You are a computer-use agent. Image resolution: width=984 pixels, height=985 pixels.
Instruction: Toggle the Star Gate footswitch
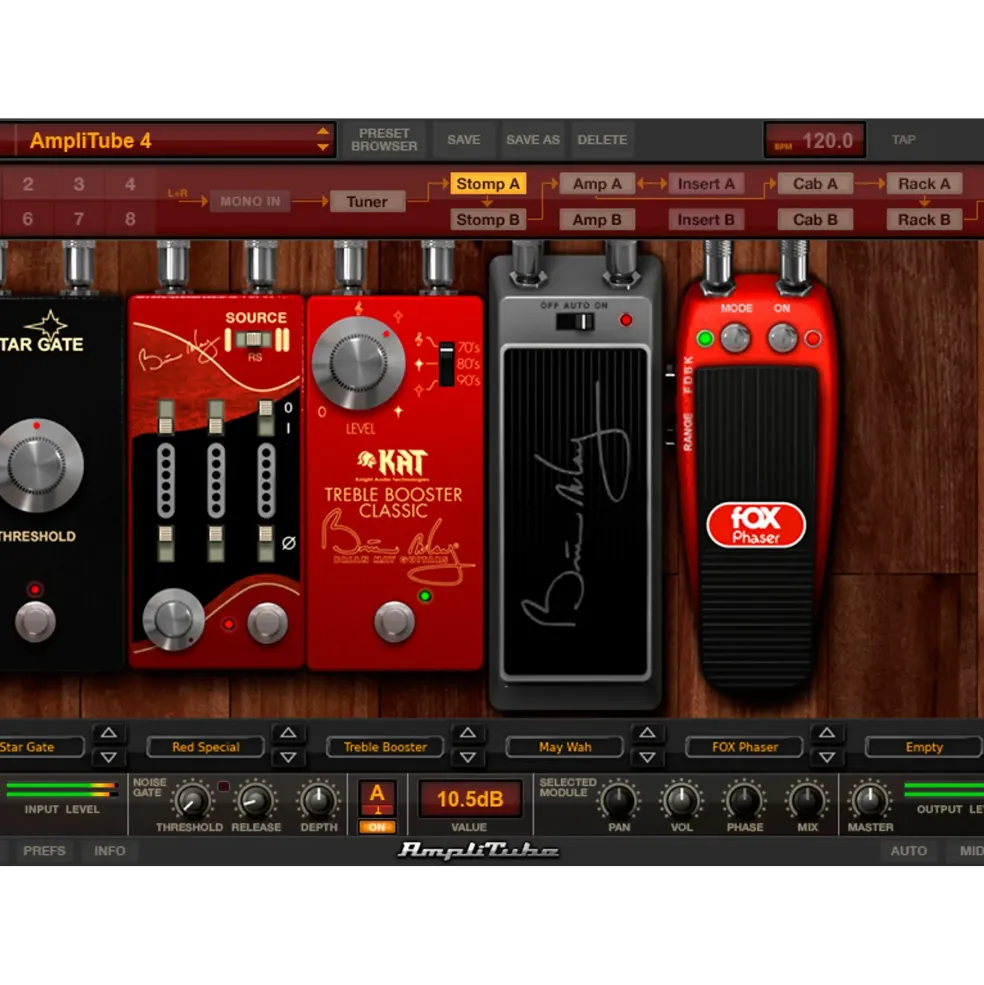35,621
